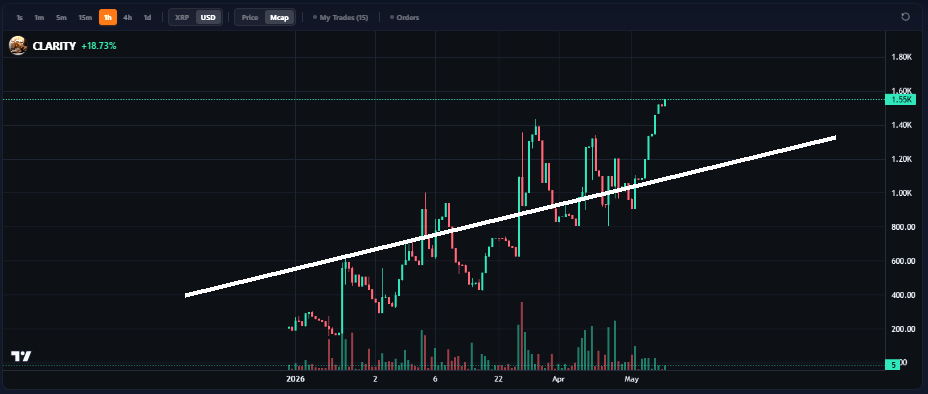Click the 1.20K axis label
The height and width of the screenshot is (394, 928).
click(901, 159)
